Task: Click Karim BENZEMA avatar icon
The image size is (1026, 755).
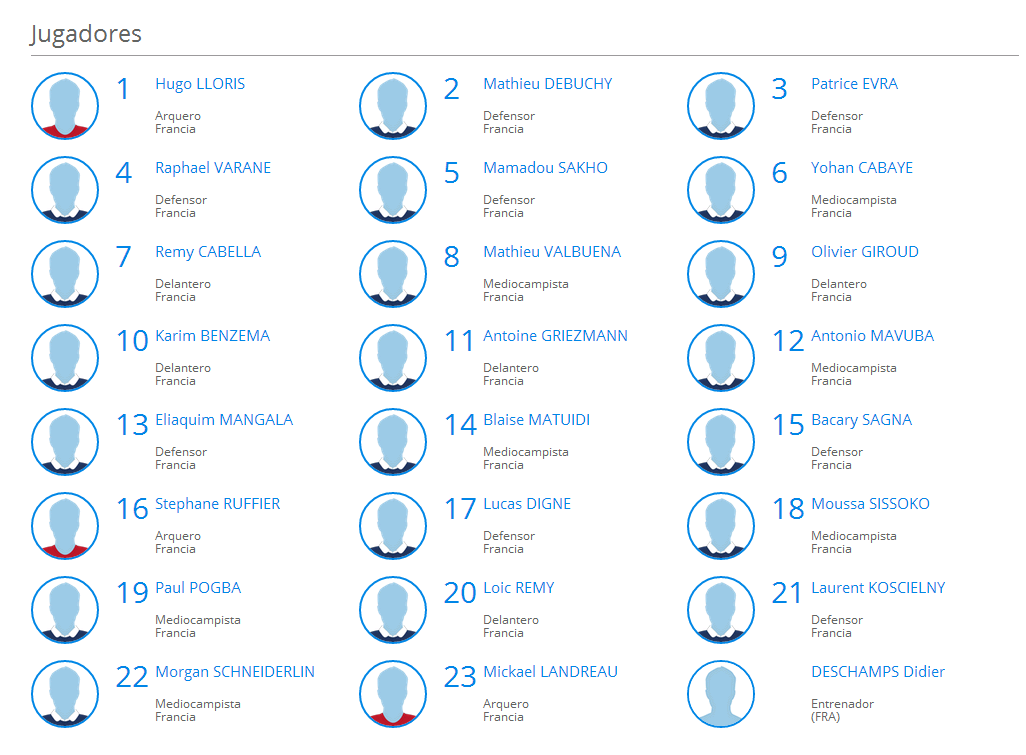Action: click(x=65, y=358)
